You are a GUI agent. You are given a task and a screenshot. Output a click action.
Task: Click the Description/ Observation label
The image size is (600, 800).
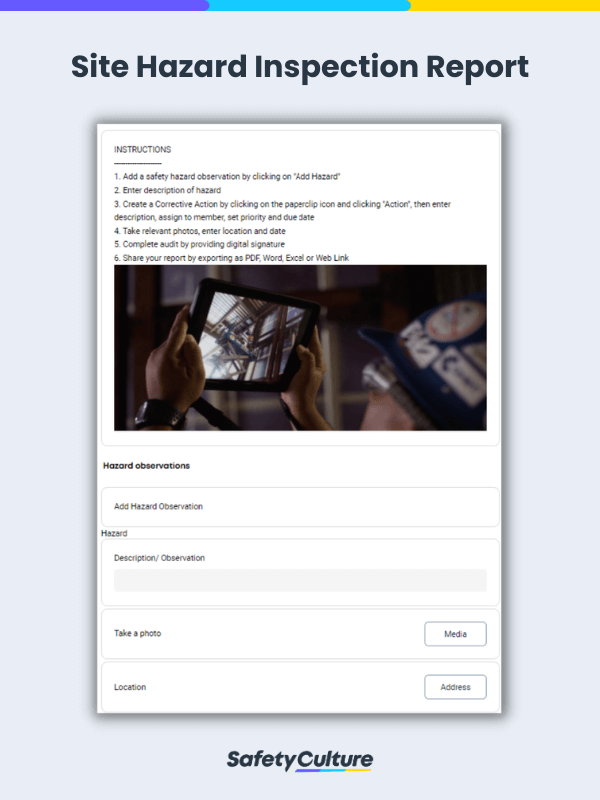(160, 558)
